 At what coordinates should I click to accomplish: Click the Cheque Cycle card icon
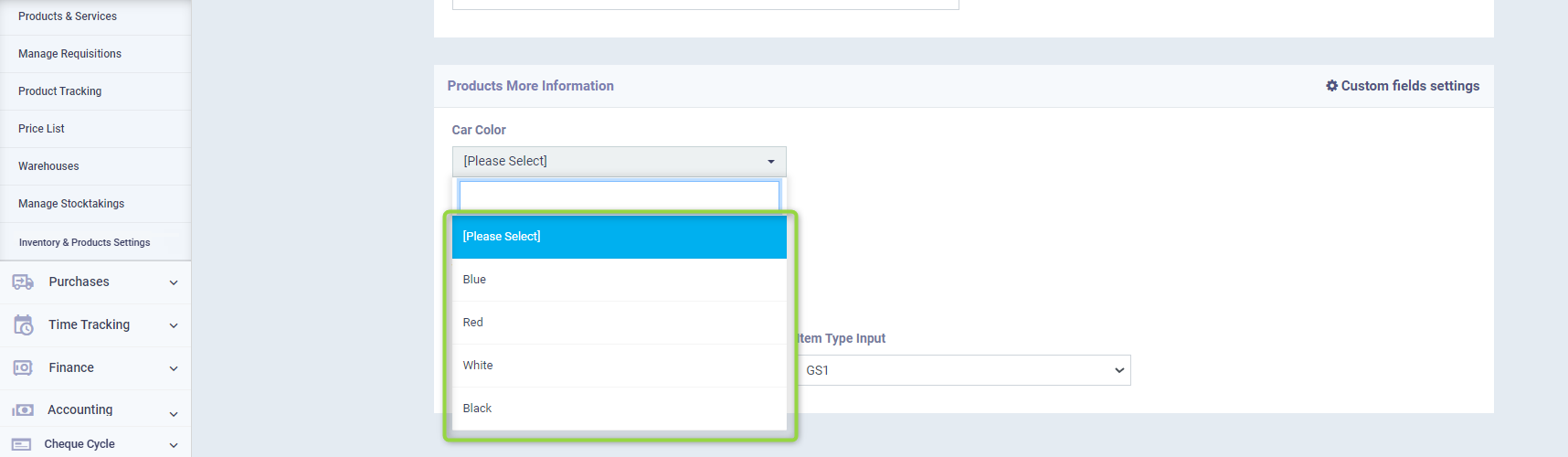[23, 444]
